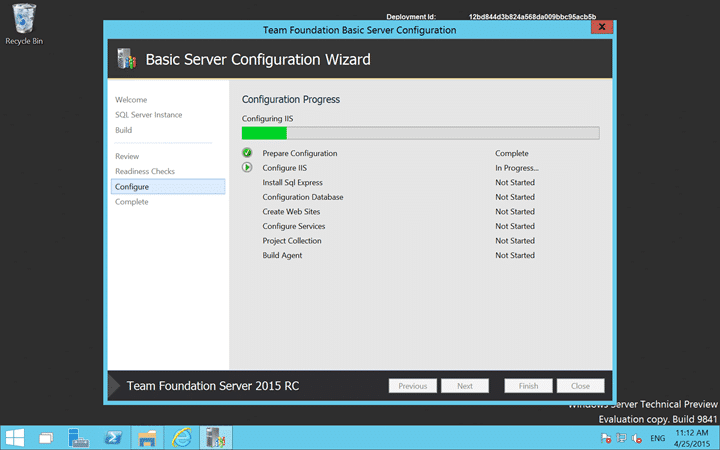Close the Team Foundation configuration window
The height and width of the screenshot is (450, 720).
pos(602,27)
